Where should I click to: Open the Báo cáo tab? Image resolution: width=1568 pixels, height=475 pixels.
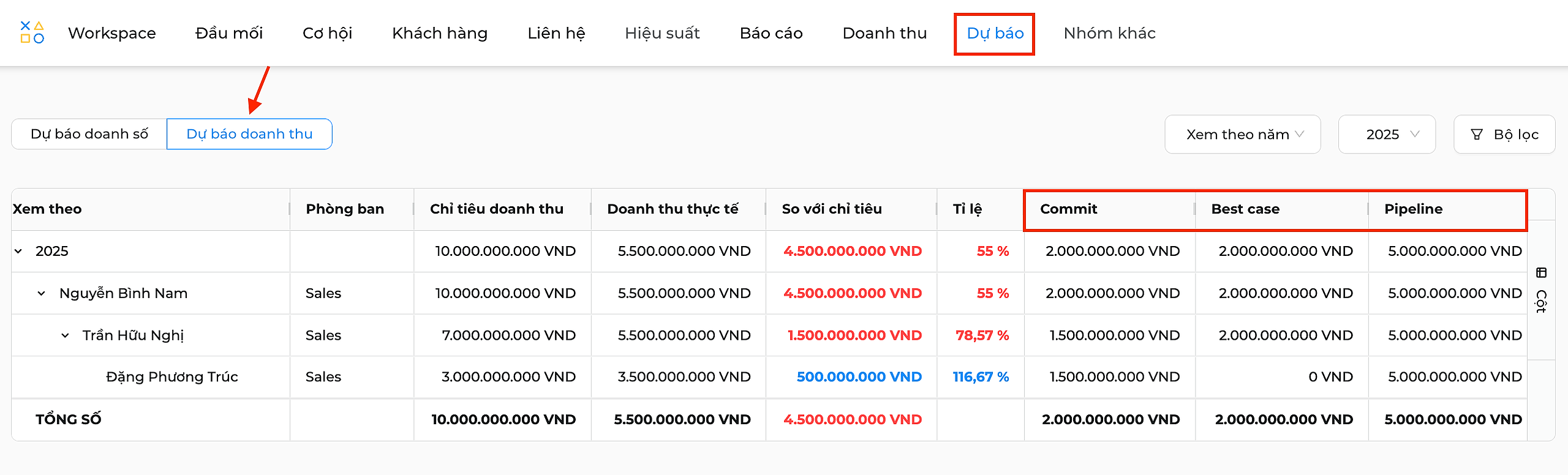[x=771, y=33]
